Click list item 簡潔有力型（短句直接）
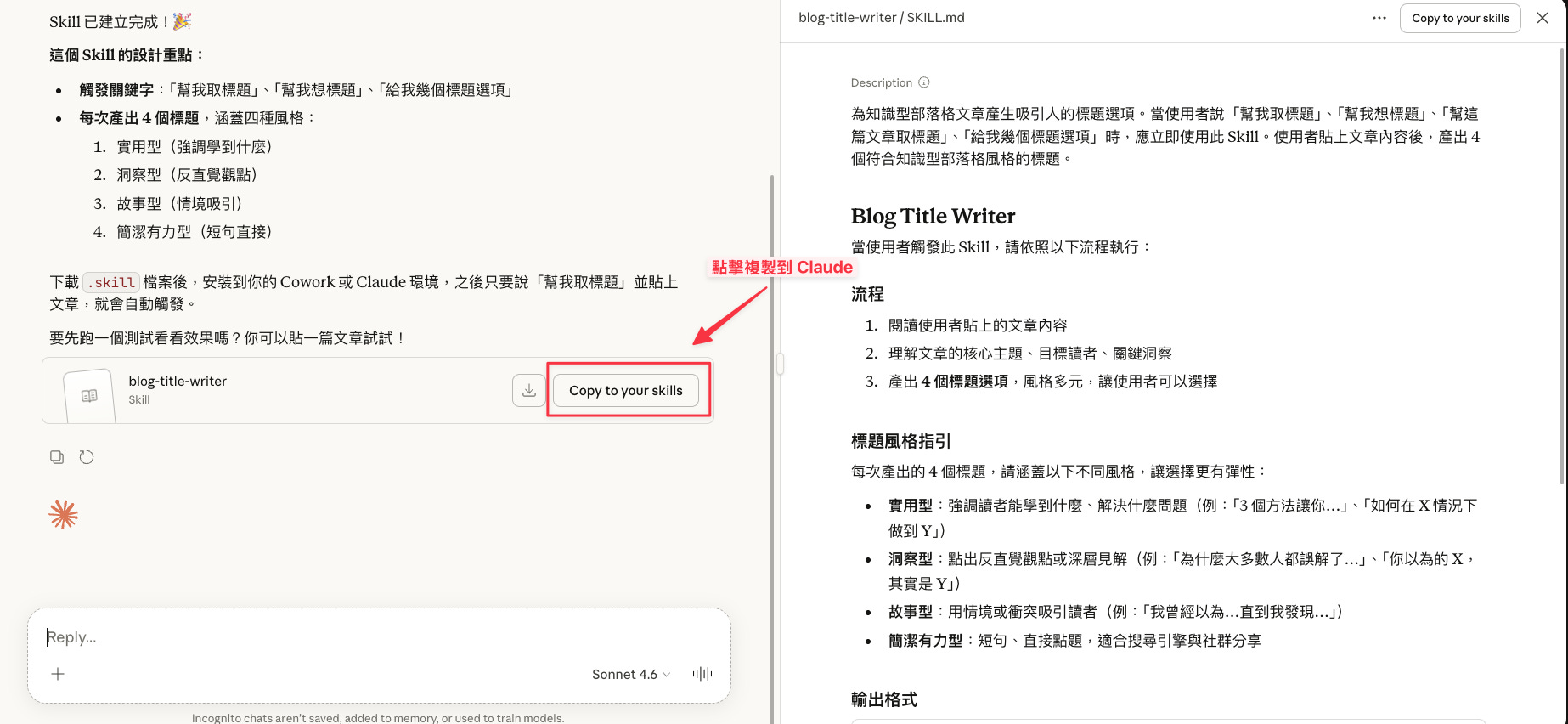Screen dimensions: 1568x724 pos(195,232)
